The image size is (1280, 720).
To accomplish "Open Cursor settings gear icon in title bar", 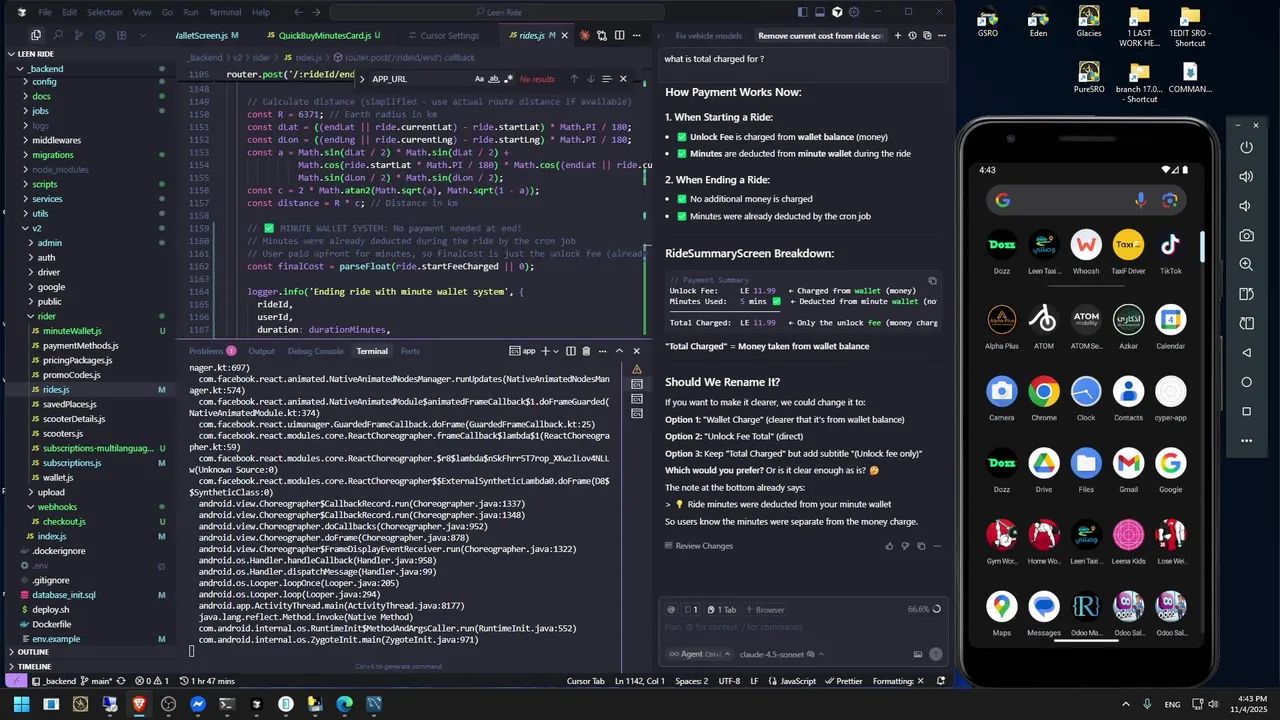I will [853, 12].
